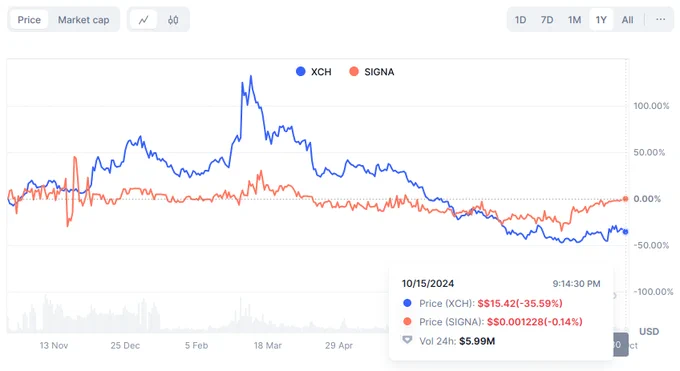Show All time range
Image resolution: width=680 pixels, height=371 pixels.
(x=627, y=20)
